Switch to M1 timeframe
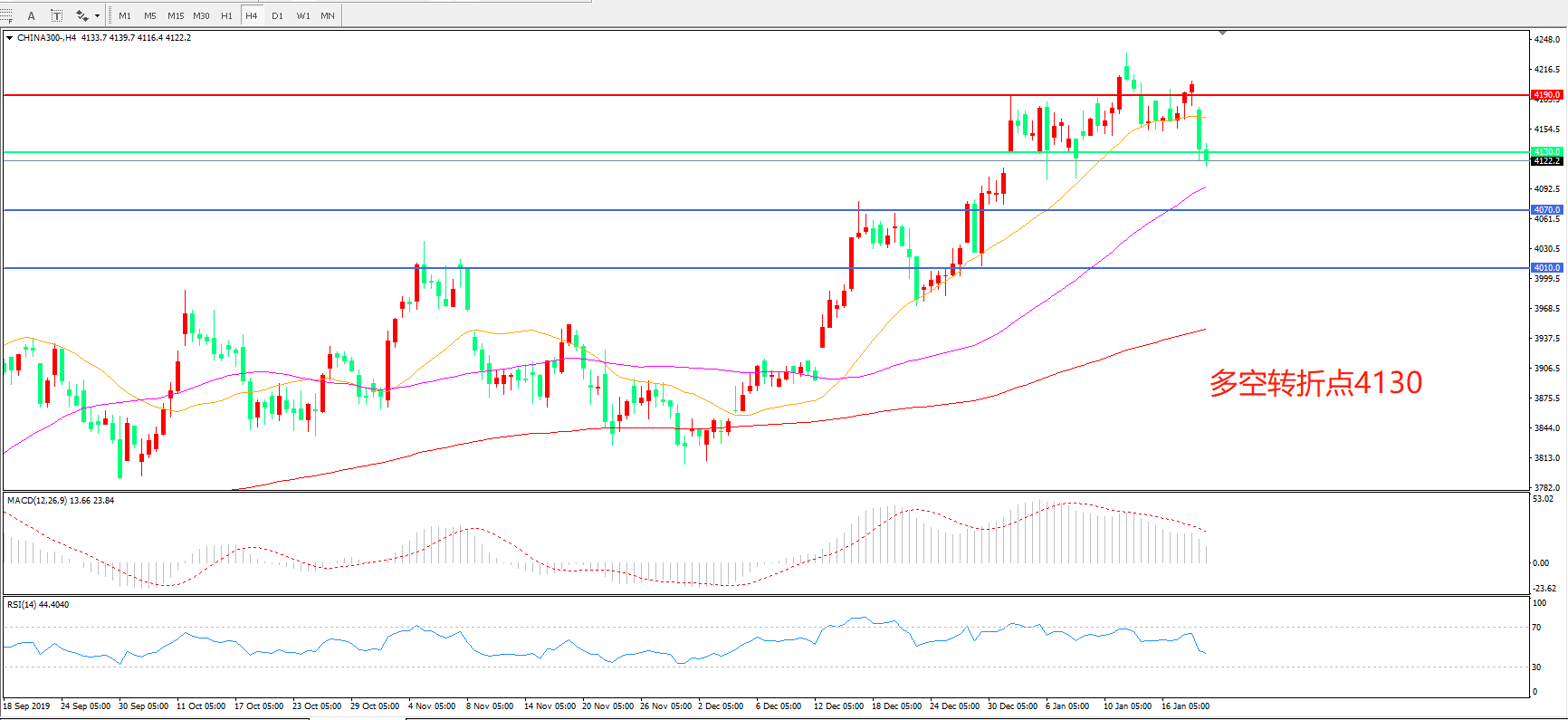 click(x=125, y=15)
